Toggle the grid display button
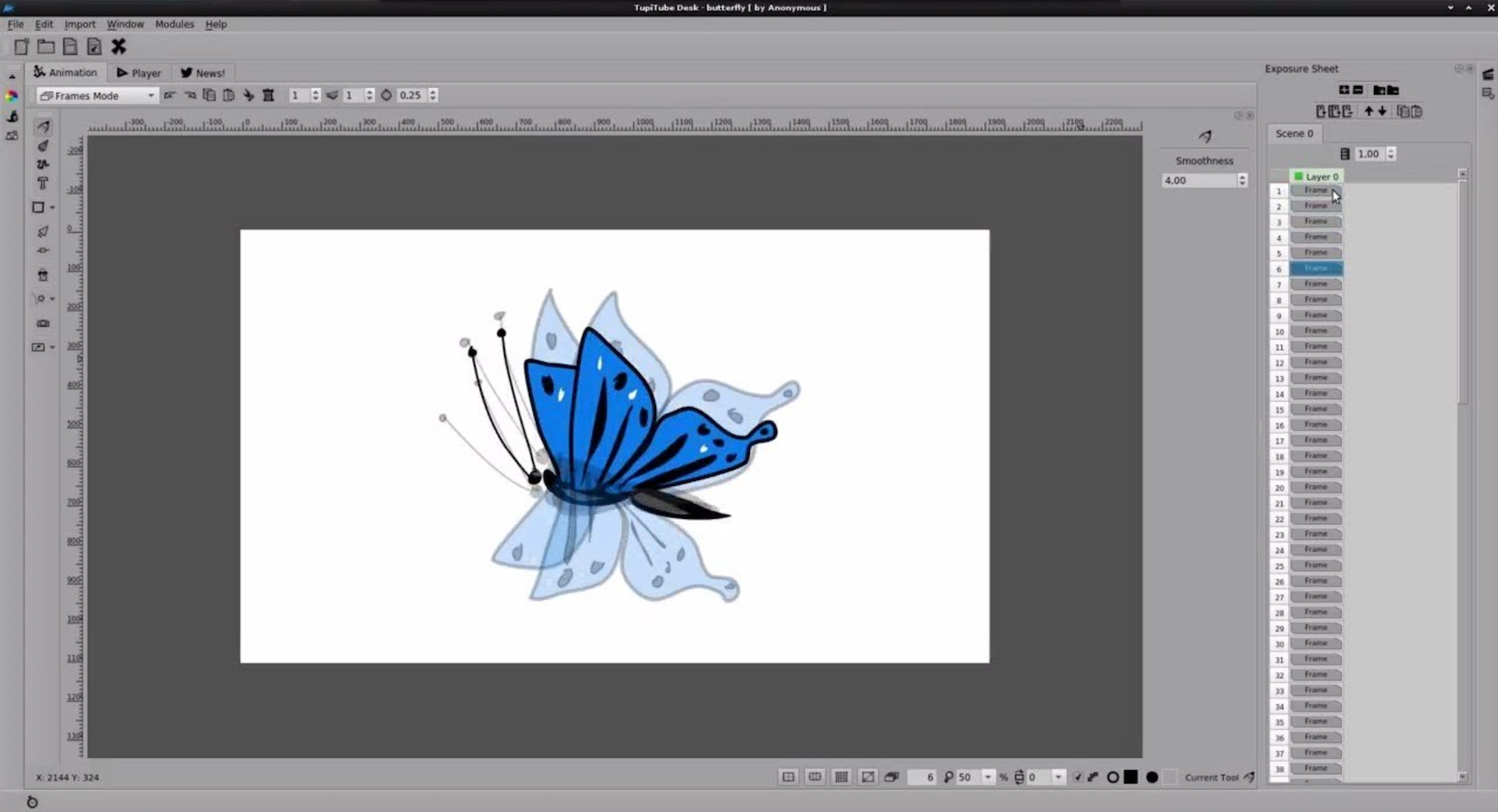 [841, 778]
